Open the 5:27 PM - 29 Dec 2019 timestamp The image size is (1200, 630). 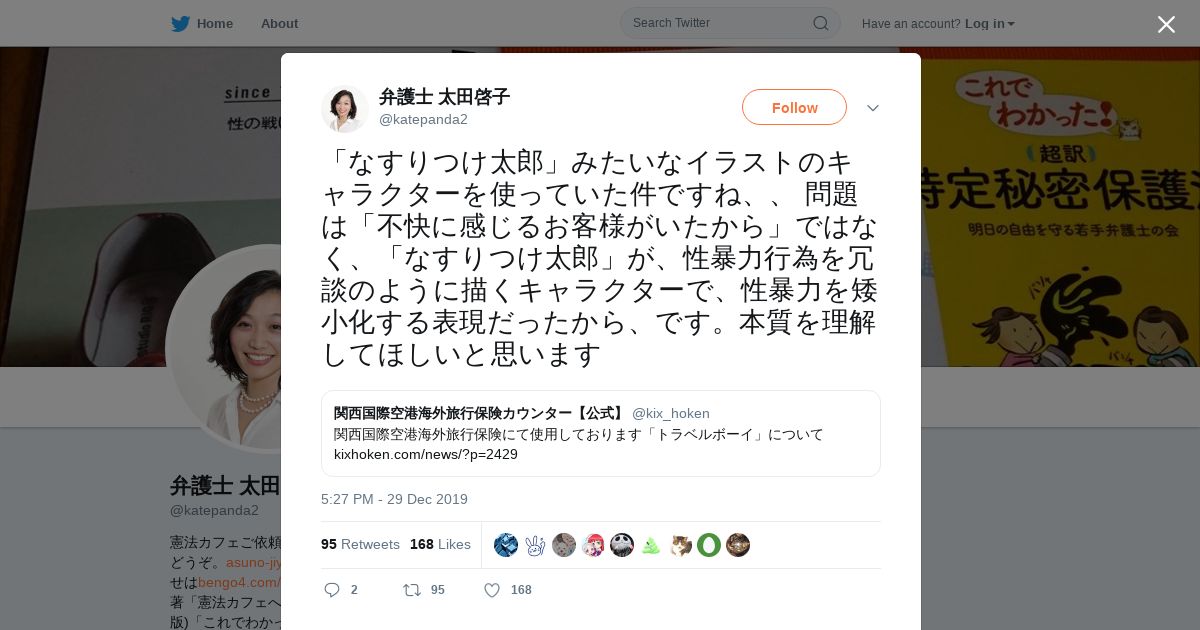point(394,499)
